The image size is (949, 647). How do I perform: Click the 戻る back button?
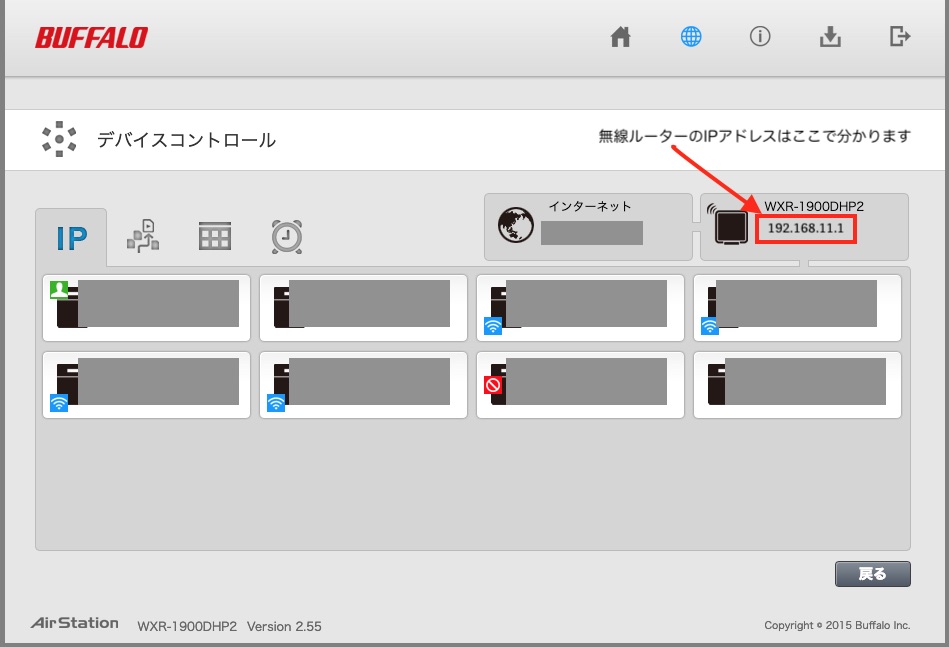872,574
